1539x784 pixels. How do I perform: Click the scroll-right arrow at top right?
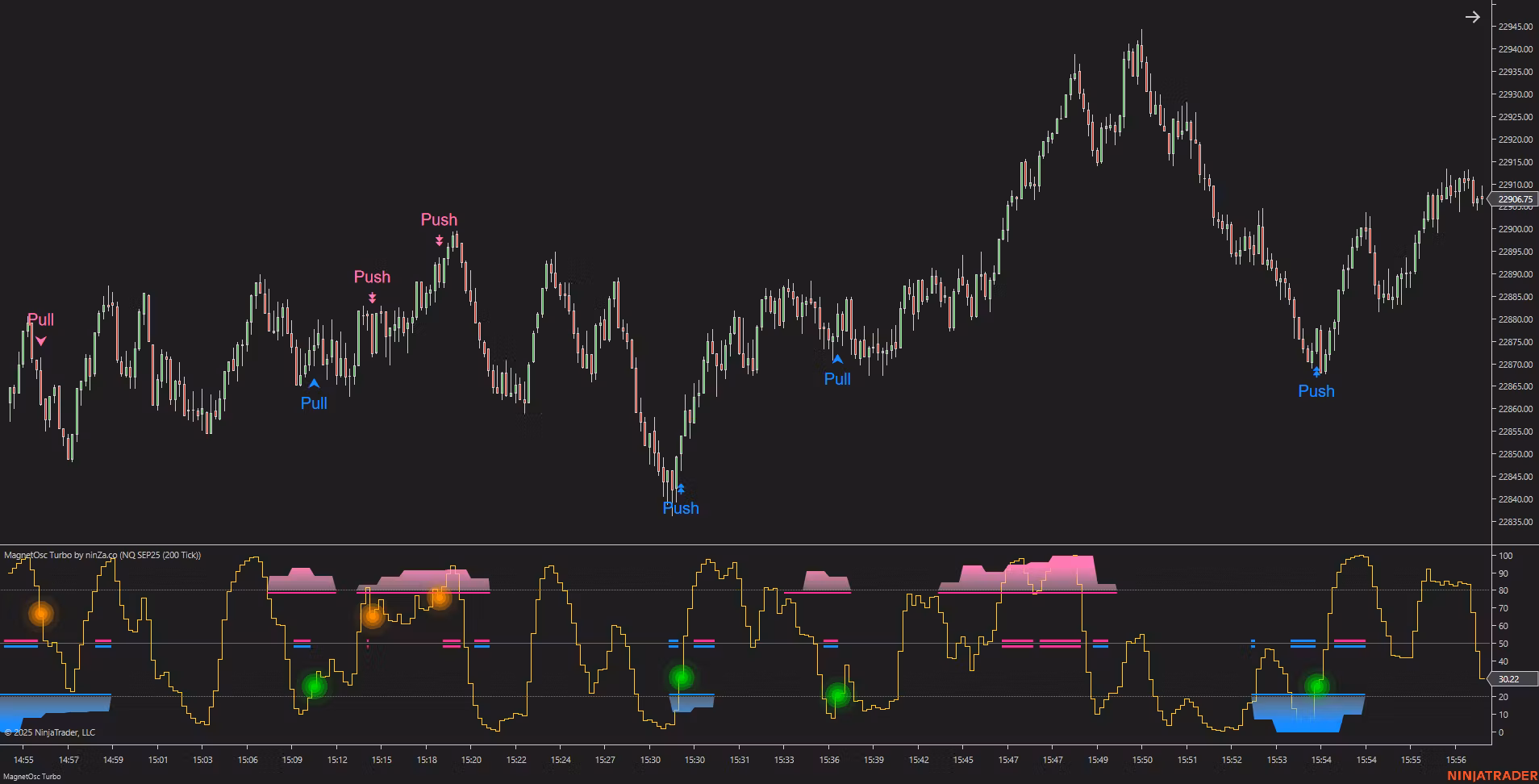click(1473, 17)
